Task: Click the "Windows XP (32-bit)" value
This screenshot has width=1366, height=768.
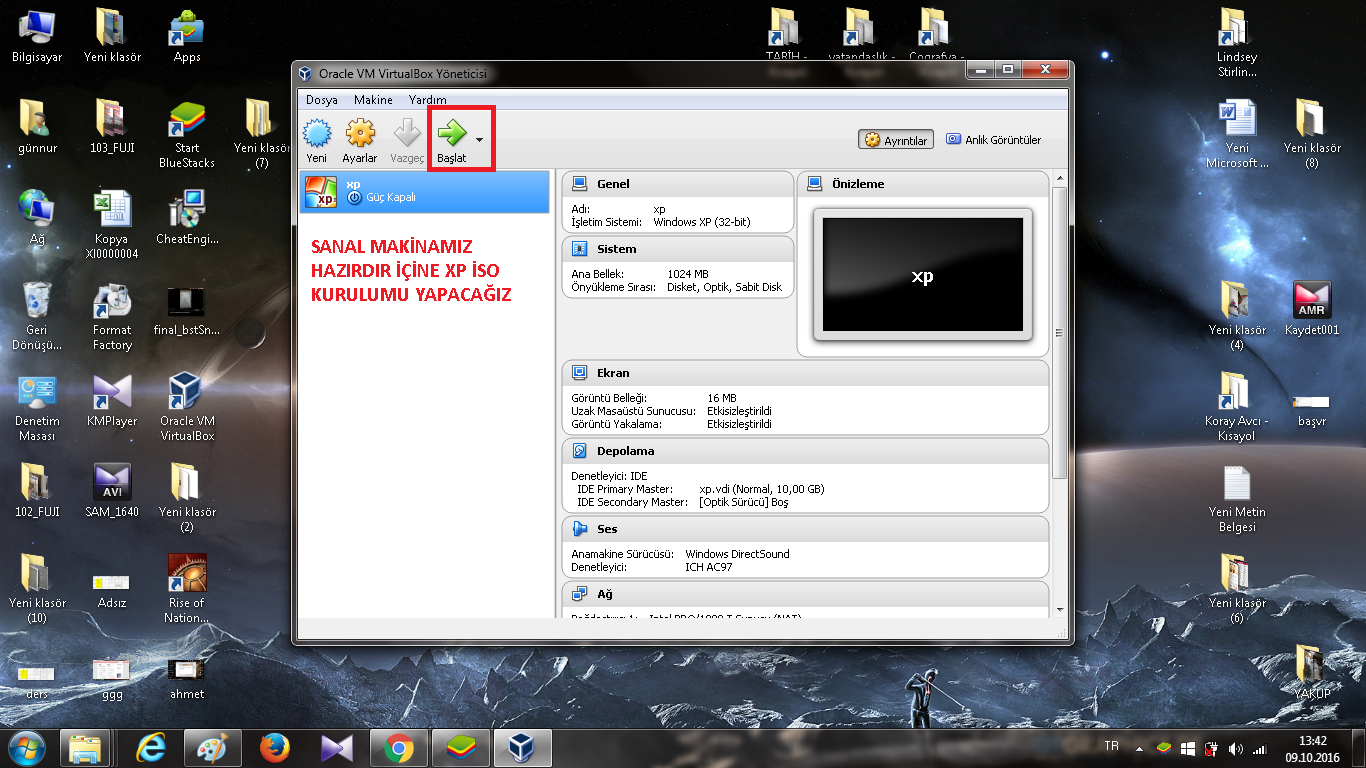Action: click(701, 222)
